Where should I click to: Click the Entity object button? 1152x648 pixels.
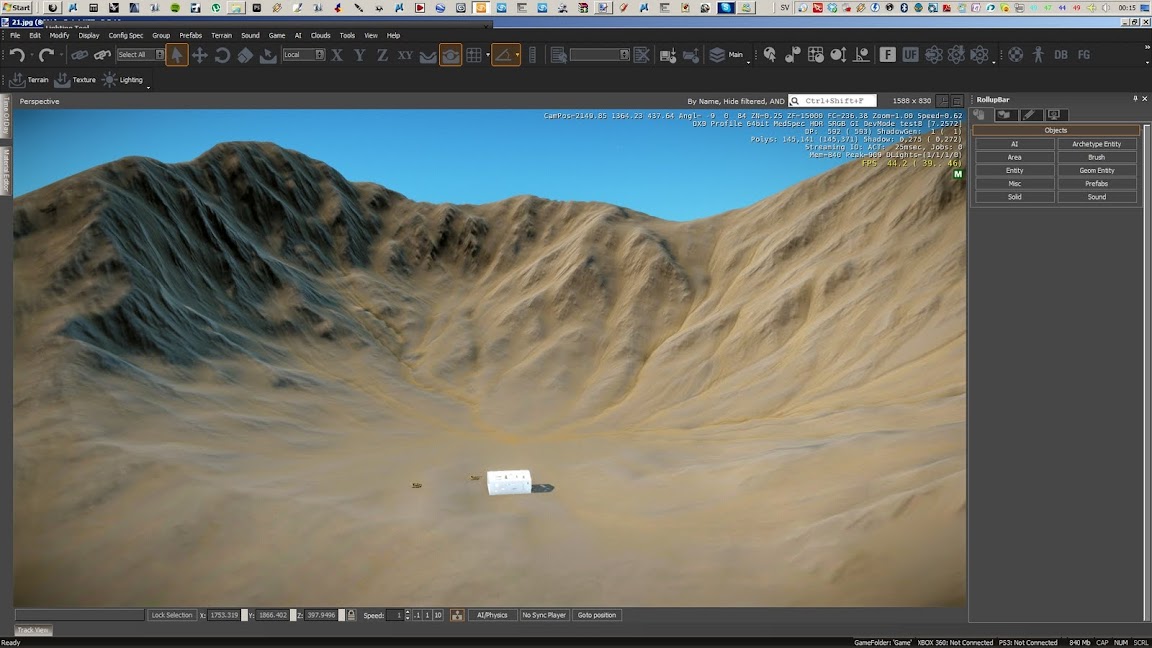pos(1014,170)
